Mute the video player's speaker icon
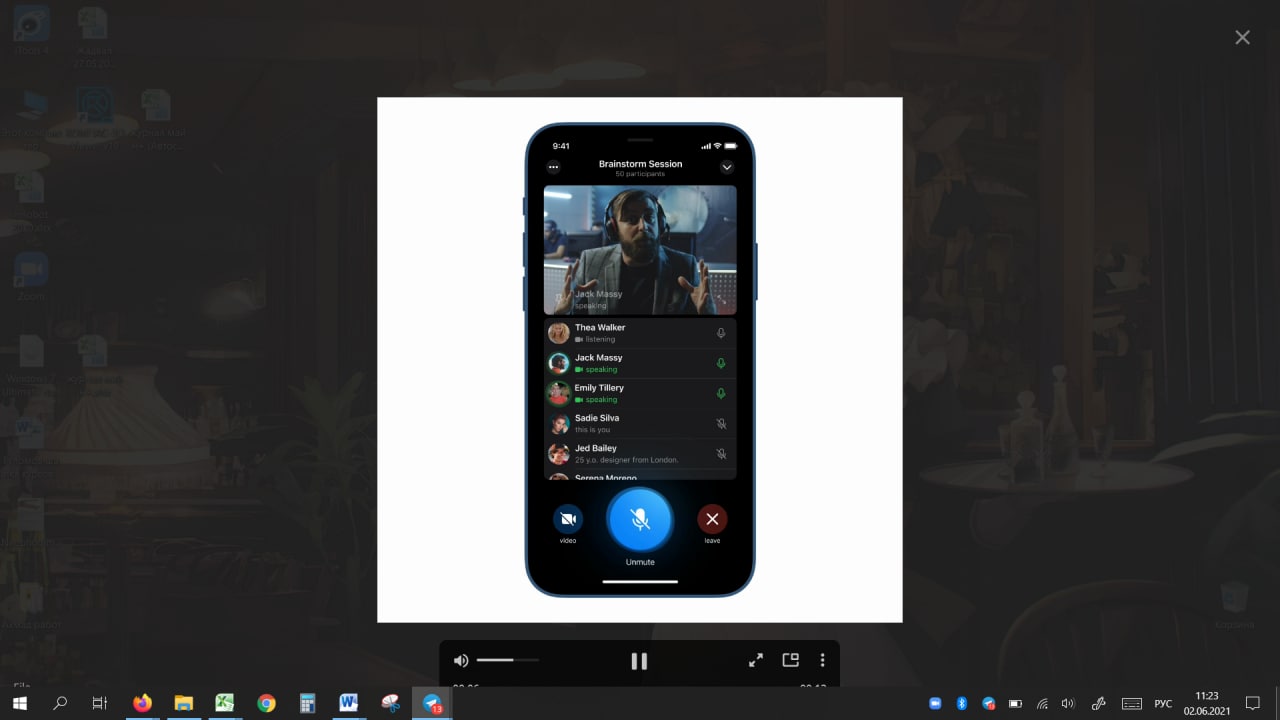The height and width of the screenshot is (720, 1280). [x=461, y=660]
